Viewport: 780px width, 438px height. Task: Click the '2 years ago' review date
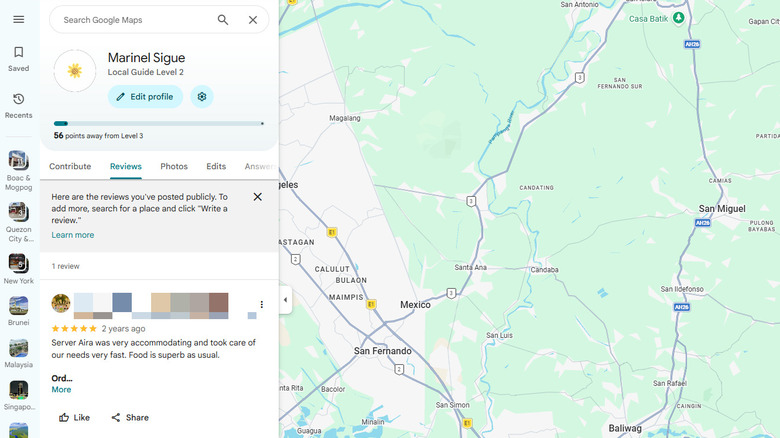click(x=123, y=328)
